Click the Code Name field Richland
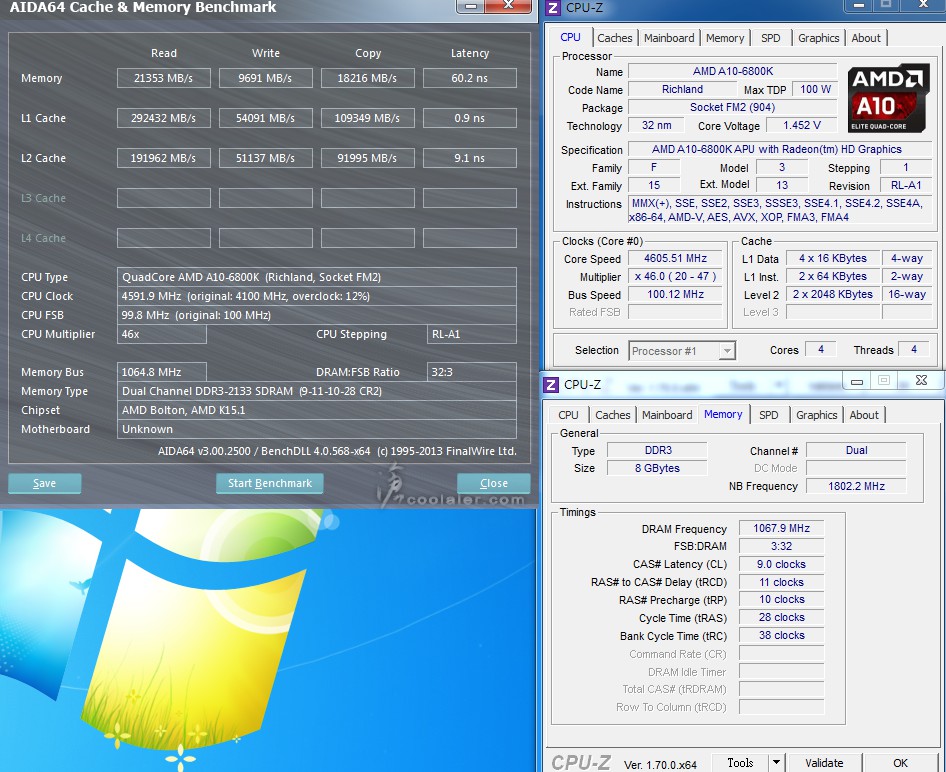Viewport: 946px width, 772px height. (682, 89)
